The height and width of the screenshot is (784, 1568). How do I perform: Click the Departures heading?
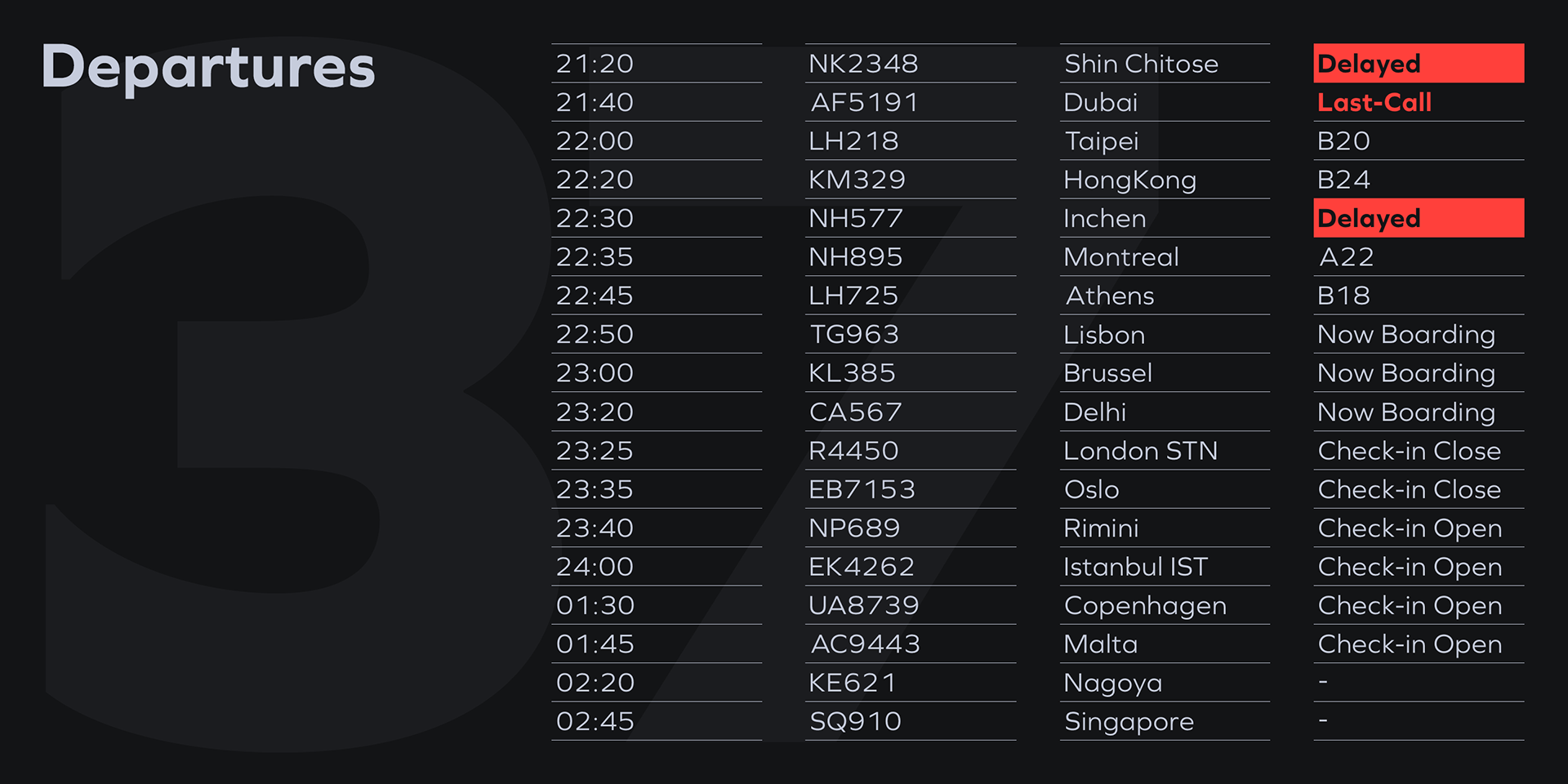tap(208, 69)
